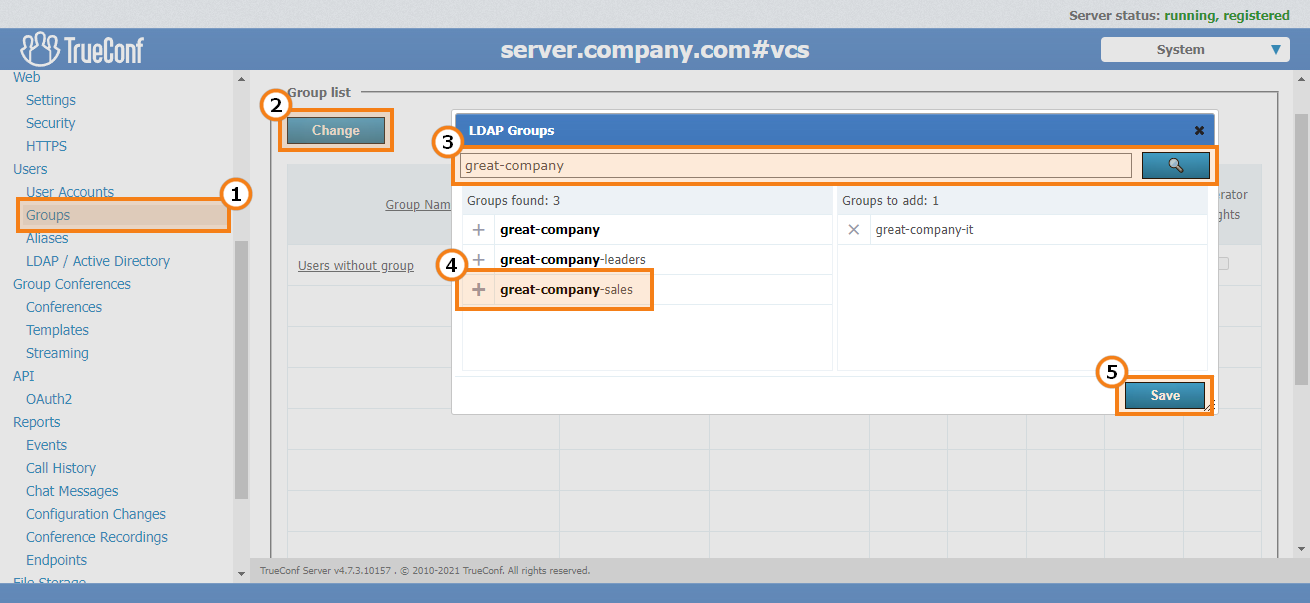Select LDAP / Active Directory in the sidebar
1310x603 pixels.
pyautogui.click(x=95, y=260)
